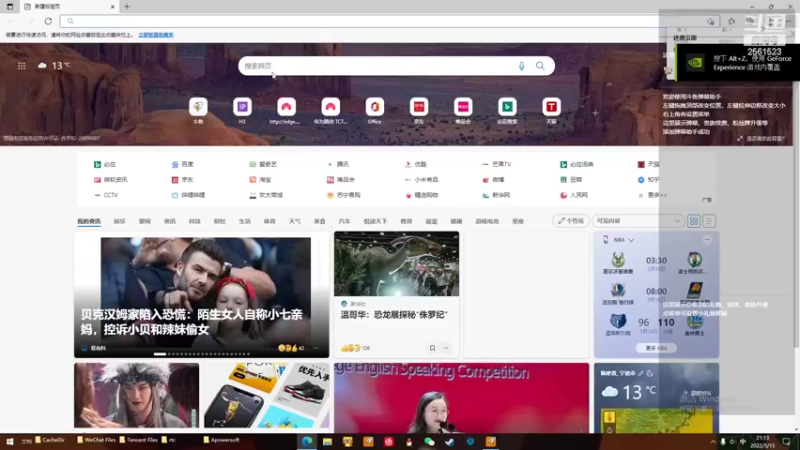Open the 温哥华 dinosaur exhibition article
The image size is (800, 450).
(396, 293)
